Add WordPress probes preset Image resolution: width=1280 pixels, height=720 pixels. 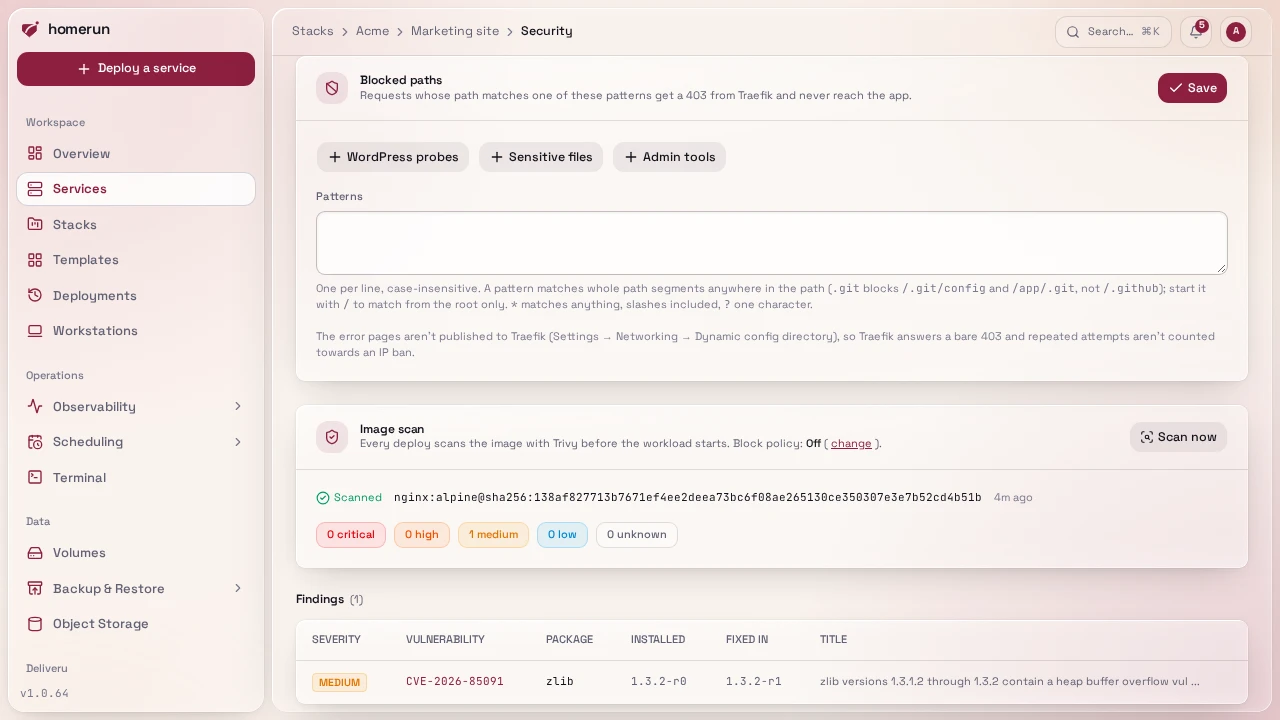[393, 157]
